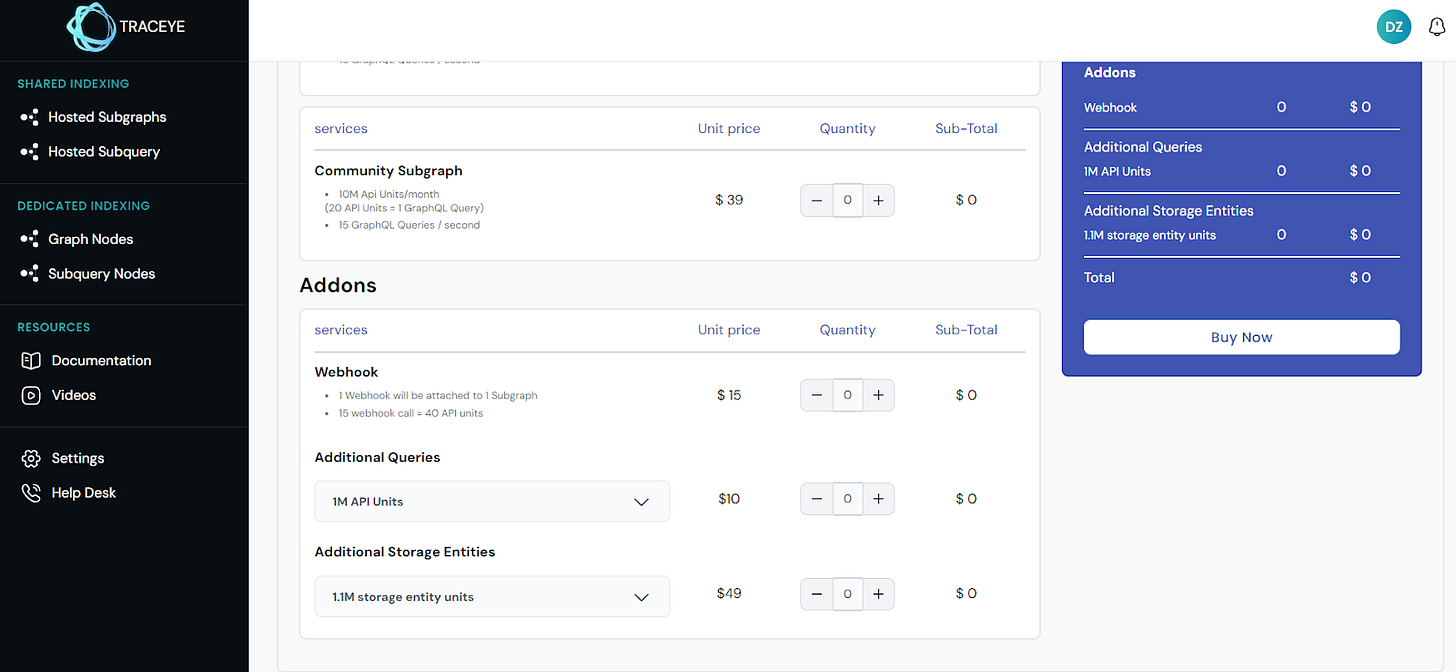The width and height of the screenshot is (1456, 672).
Task: Click the Settings gear icon
Action: (31, 458)
